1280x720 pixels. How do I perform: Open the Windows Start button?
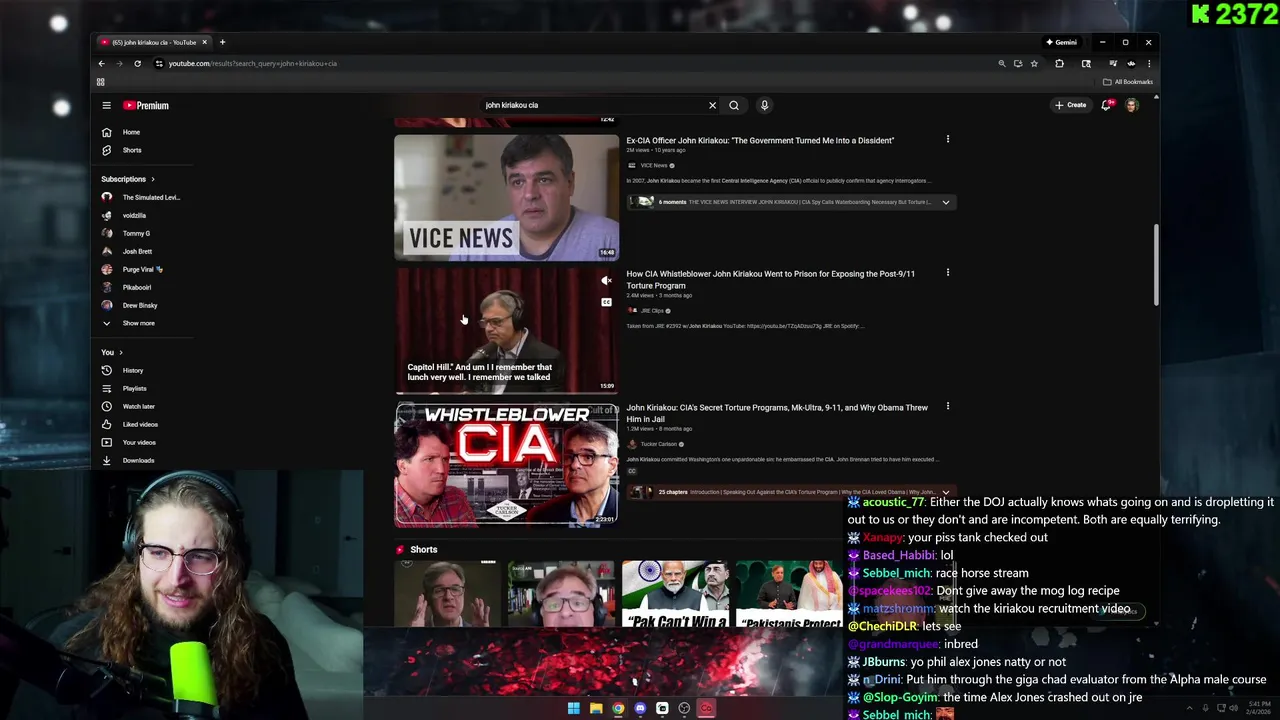pos(574,708)
